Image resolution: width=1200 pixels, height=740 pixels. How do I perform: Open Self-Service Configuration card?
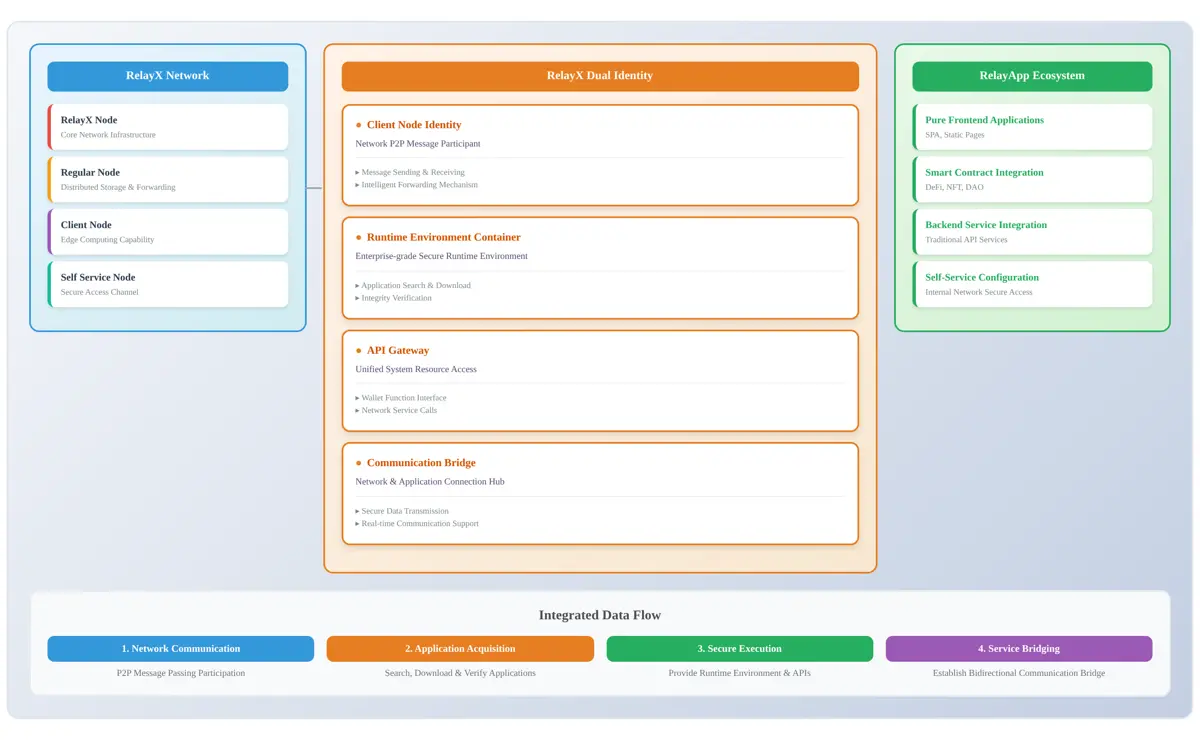coord(1031,284)
